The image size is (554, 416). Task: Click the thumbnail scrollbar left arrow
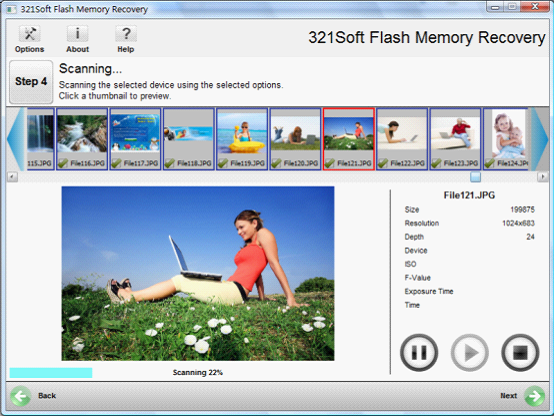pyautogui.click(x=12, y=176)
